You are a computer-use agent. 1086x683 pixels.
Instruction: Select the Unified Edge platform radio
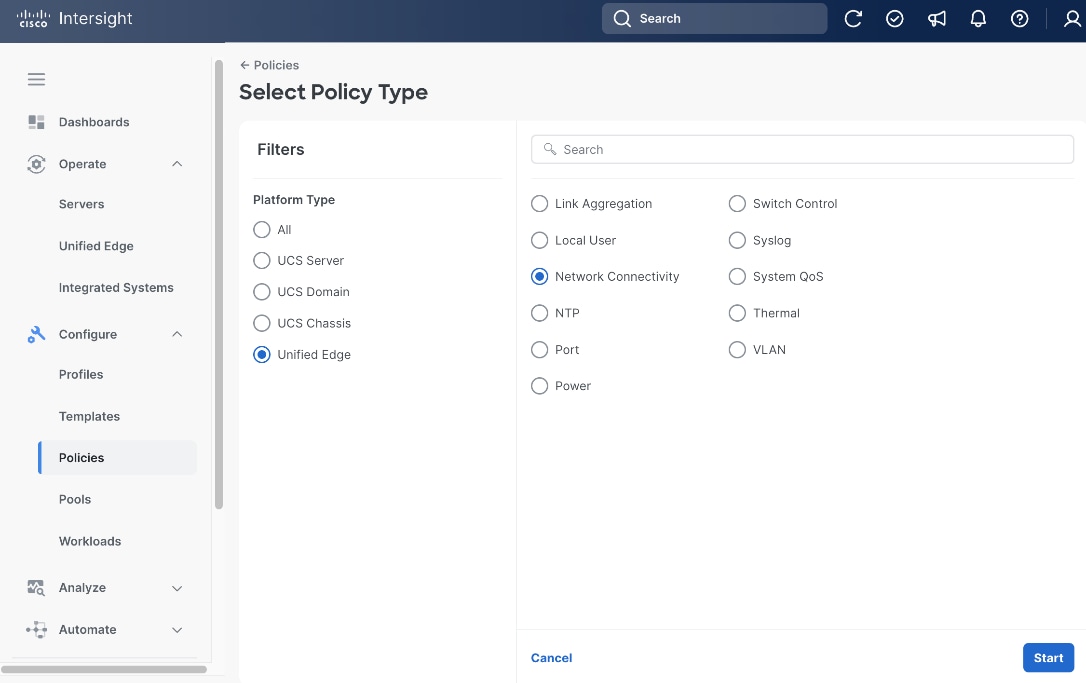point(262,355)
